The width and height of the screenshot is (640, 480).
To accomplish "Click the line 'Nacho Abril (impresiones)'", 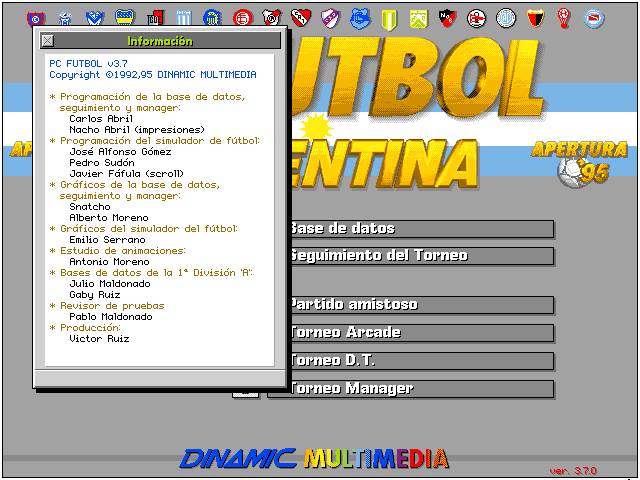I will (x=137, y=130).
